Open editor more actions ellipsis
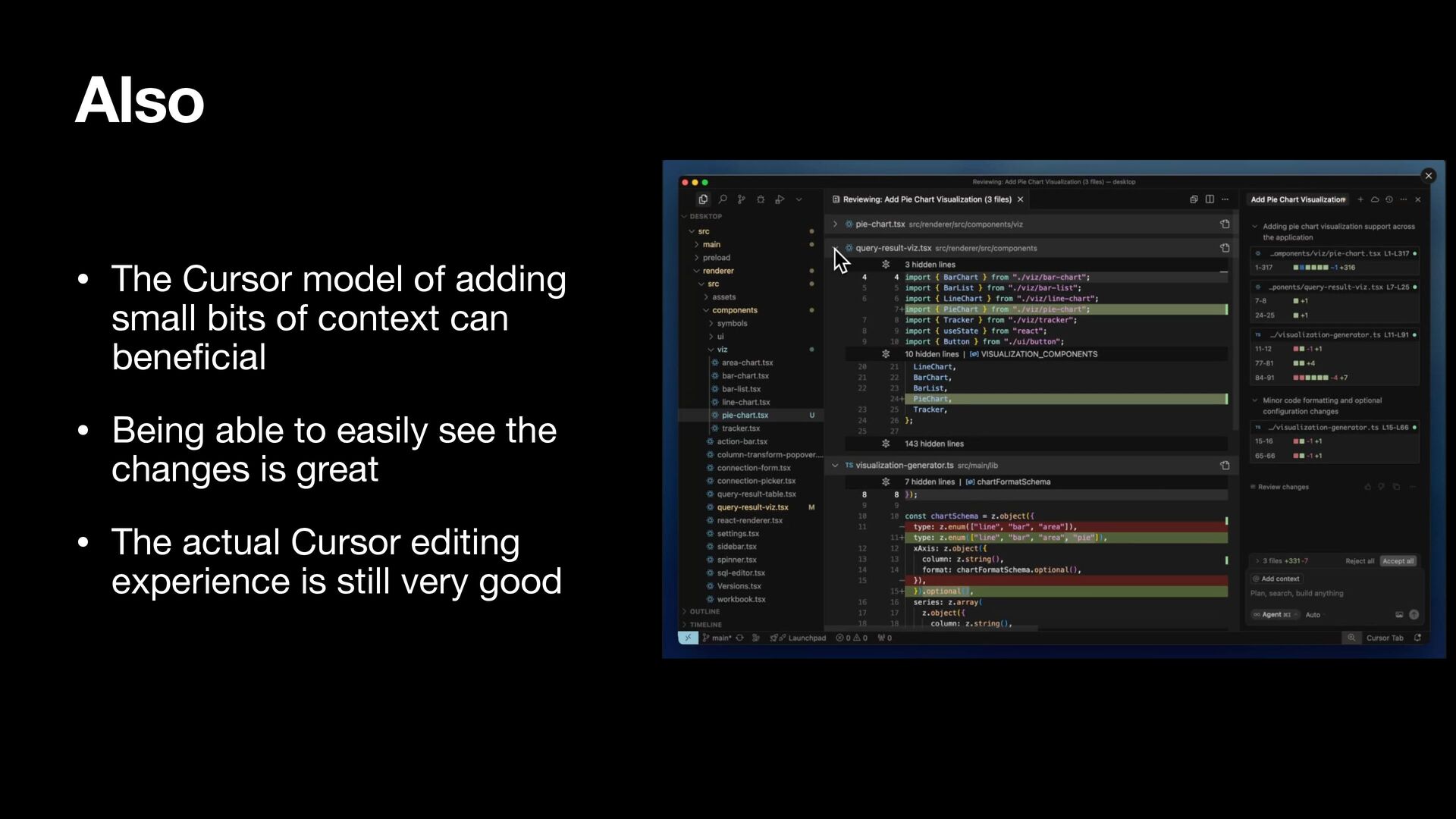 tap(1225, 199)
